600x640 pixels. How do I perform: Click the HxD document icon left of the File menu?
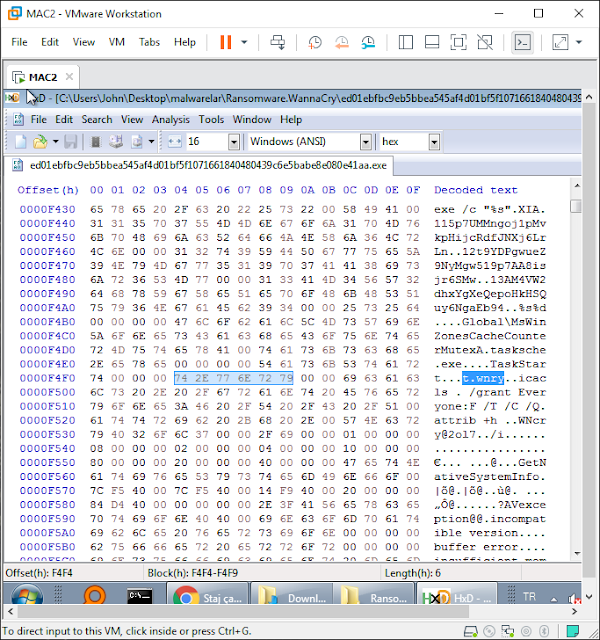pyautogui.click(x=18, y=120)
